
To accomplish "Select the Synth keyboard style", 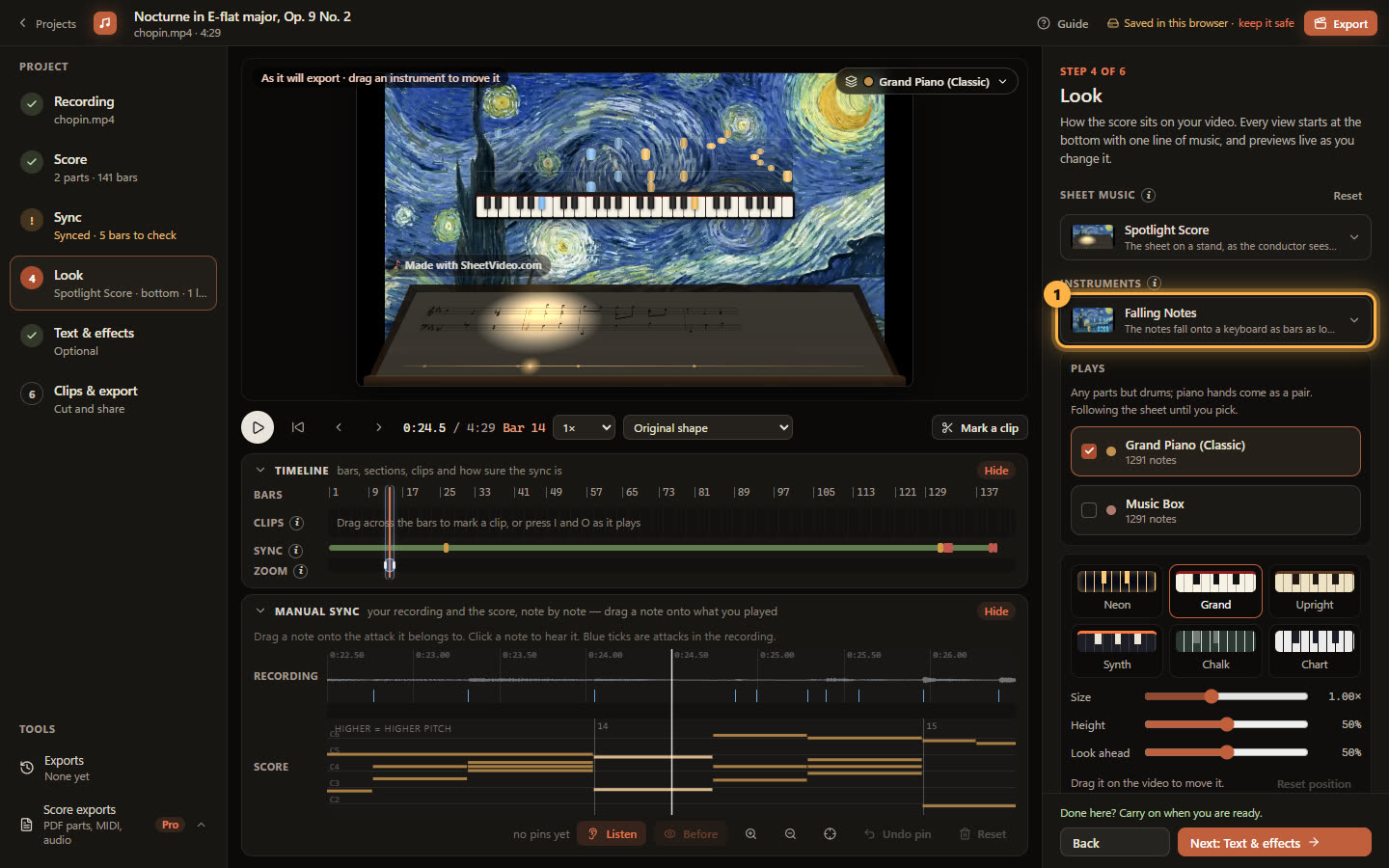I will (1117, 651).
